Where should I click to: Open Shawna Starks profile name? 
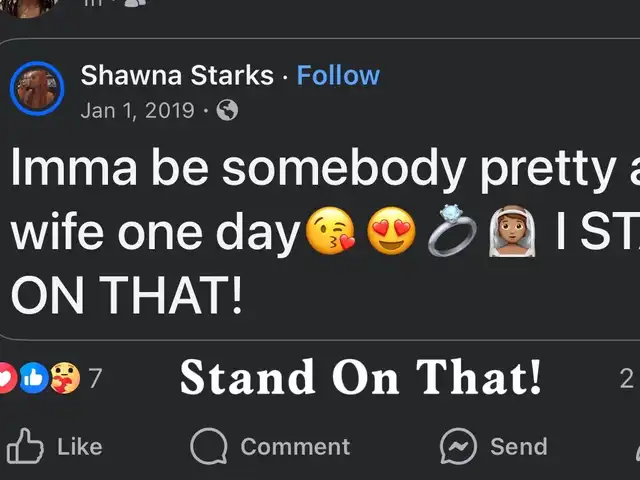(177, 76)
